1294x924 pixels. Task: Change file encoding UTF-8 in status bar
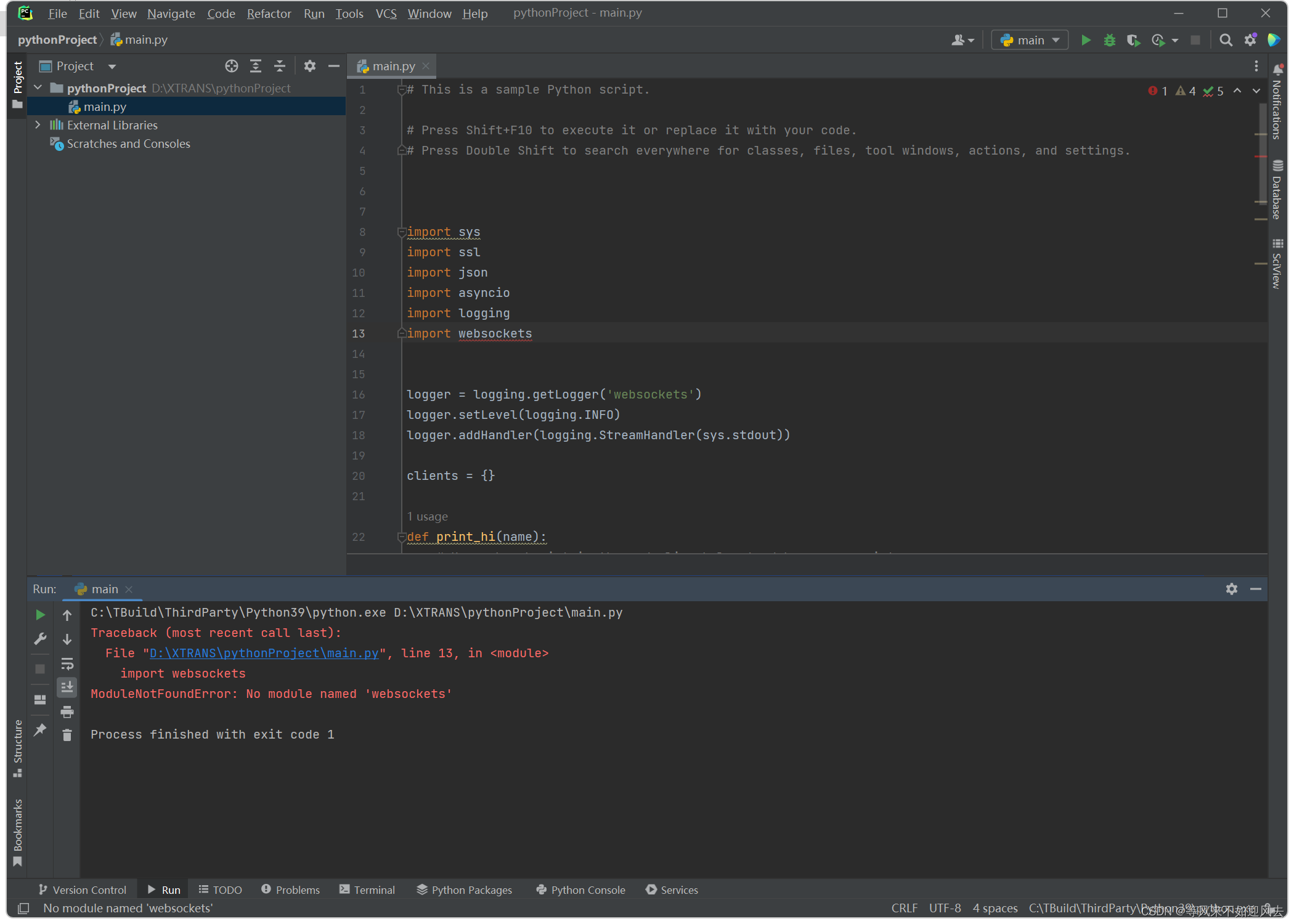click(x=945, y=908)
